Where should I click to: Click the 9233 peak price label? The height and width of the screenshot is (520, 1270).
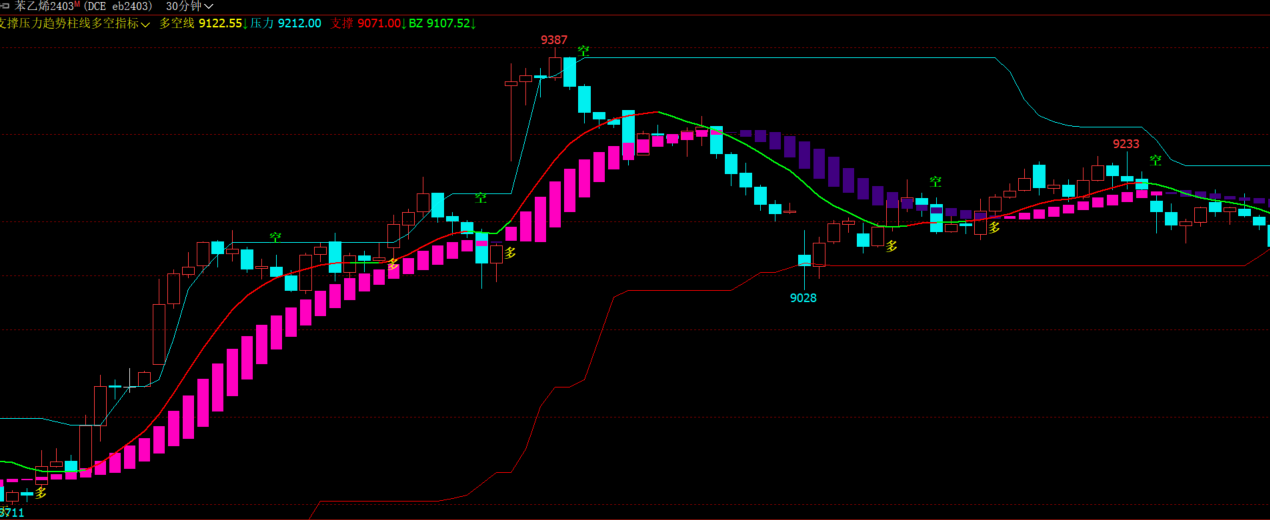coord(1127,144)
